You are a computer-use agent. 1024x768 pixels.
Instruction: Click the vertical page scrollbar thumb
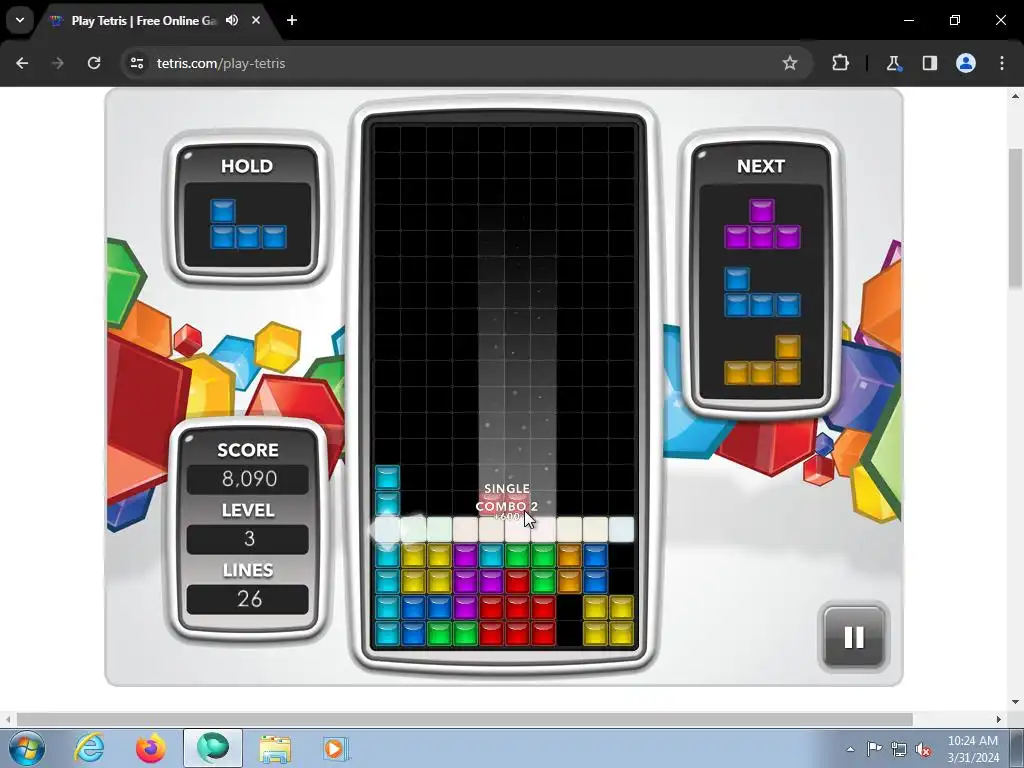[1016, 217]
